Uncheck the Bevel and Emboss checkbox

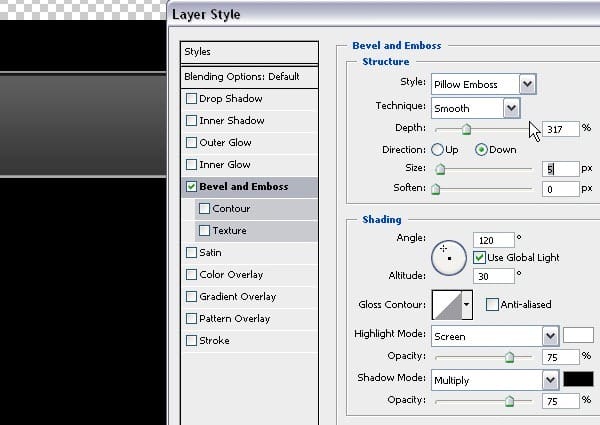(x=191, y=187)
